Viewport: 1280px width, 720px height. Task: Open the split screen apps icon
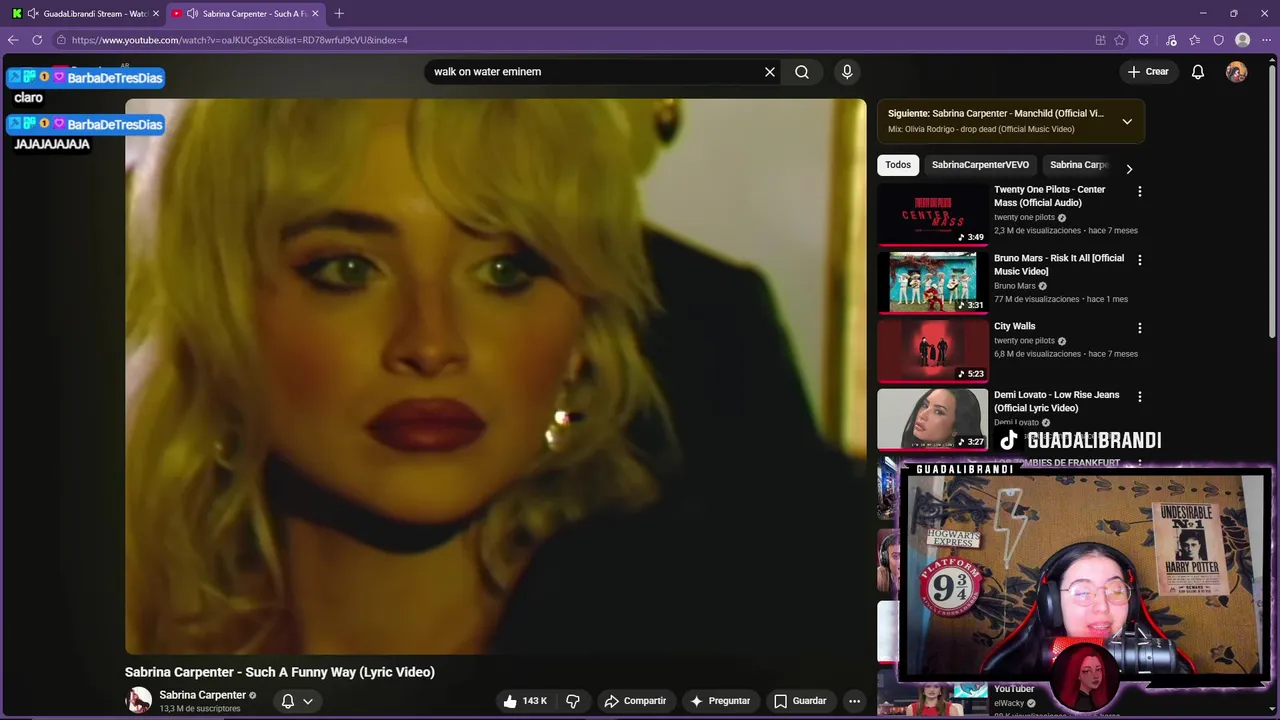[x=1100, y=40]
